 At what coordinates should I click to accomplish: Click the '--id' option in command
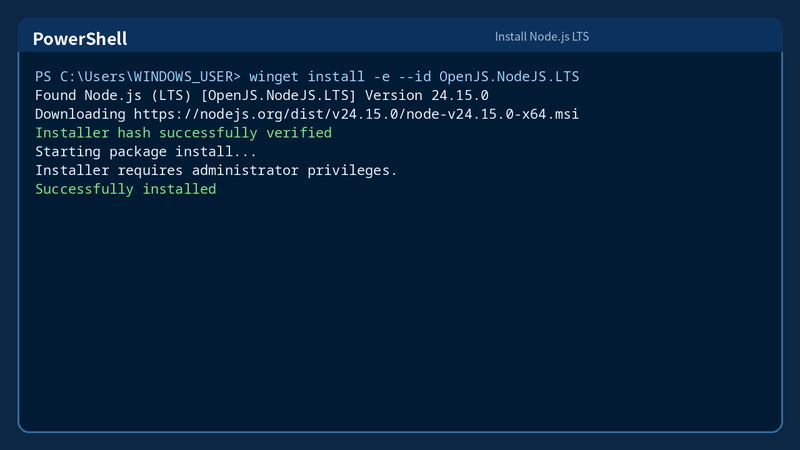click(x=414, y=77)
